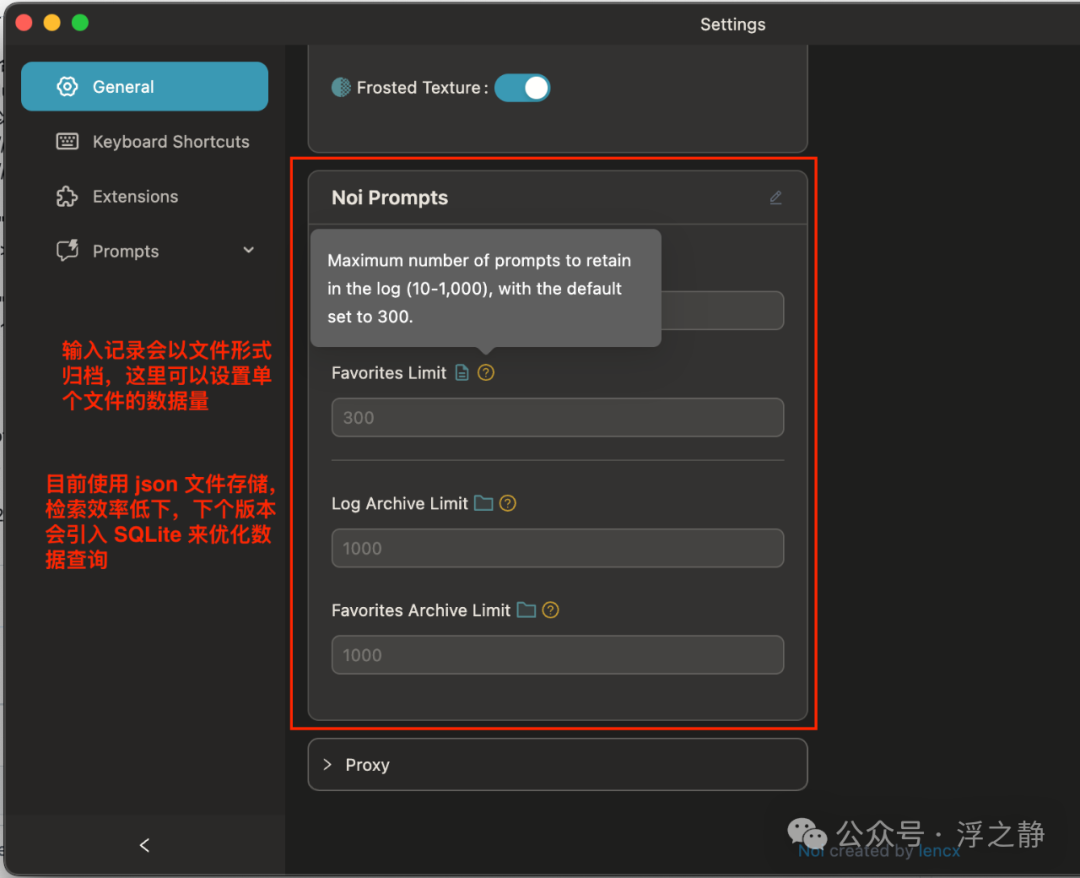The image size is (1080, 878).
Task: Minimize the Settings window
Action: 52,23
